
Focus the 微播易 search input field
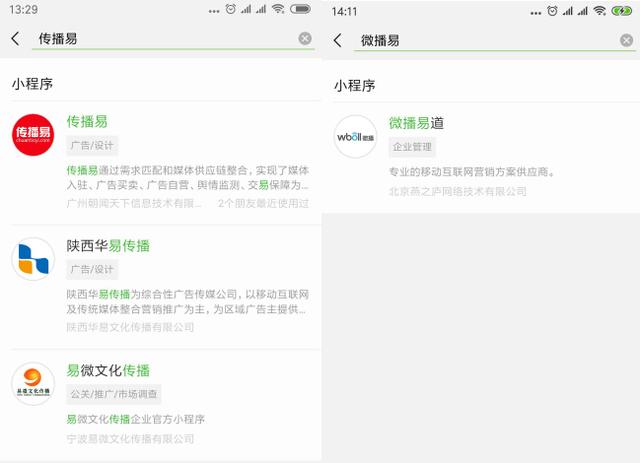pos(487,40)
